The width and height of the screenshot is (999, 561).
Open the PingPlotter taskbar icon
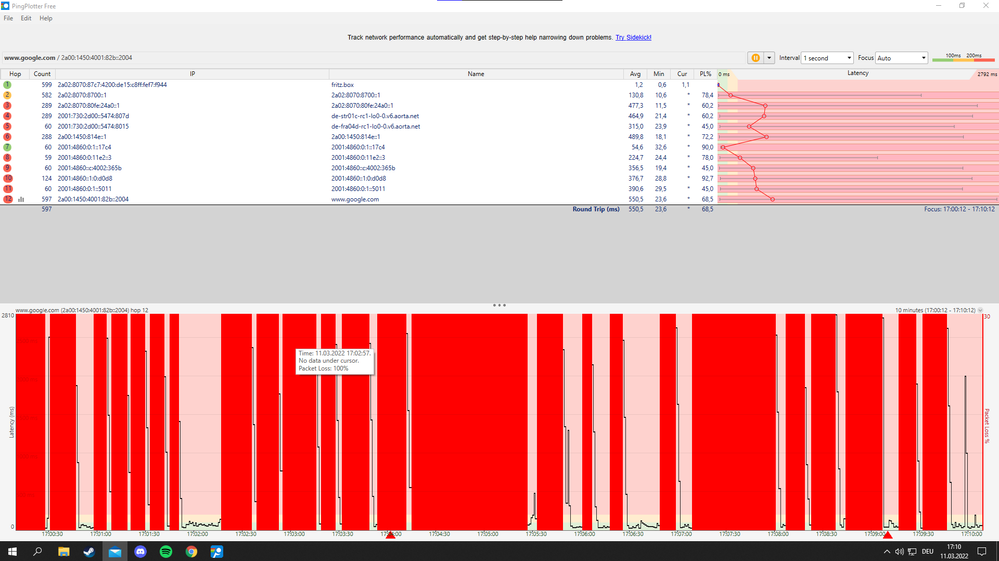click(x=217, y=551)
